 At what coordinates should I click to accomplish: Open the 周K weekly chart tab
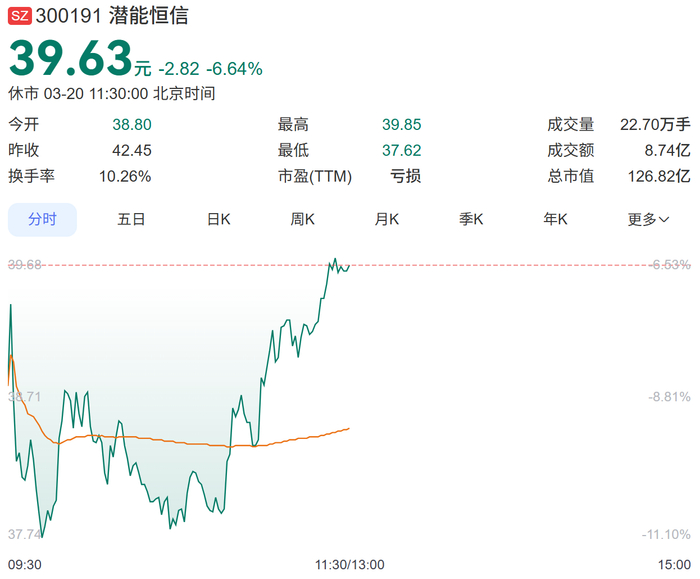pos(302,220)
